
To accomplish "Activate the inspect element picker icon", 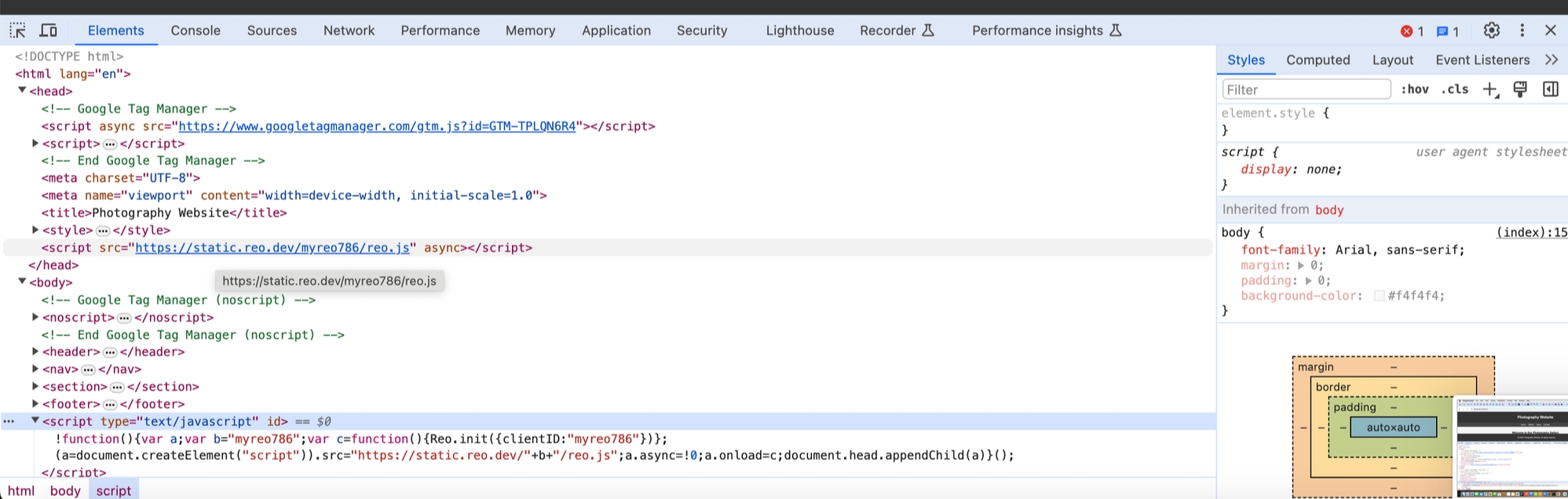I will [x=17, y=31].
